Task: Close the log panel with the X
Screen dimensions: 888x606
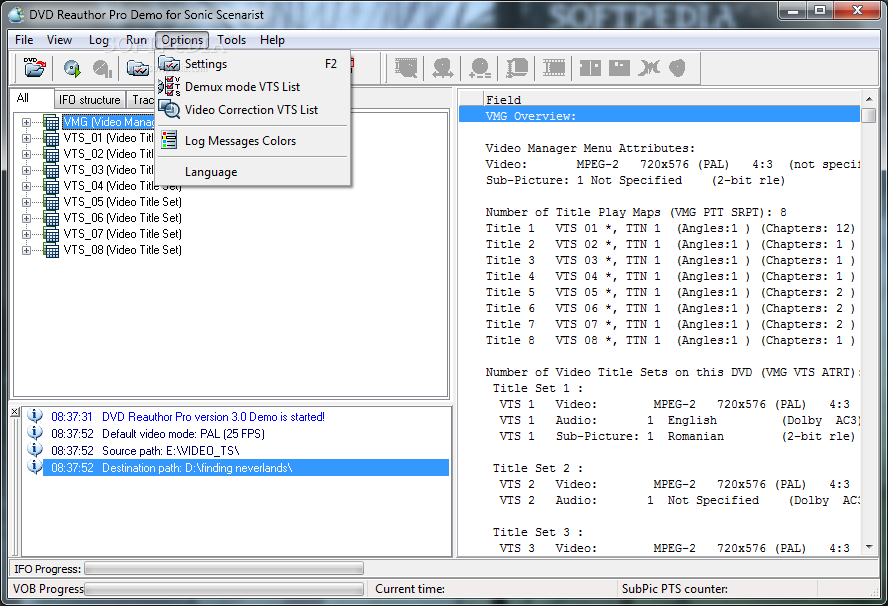Action: click(15, 412)
